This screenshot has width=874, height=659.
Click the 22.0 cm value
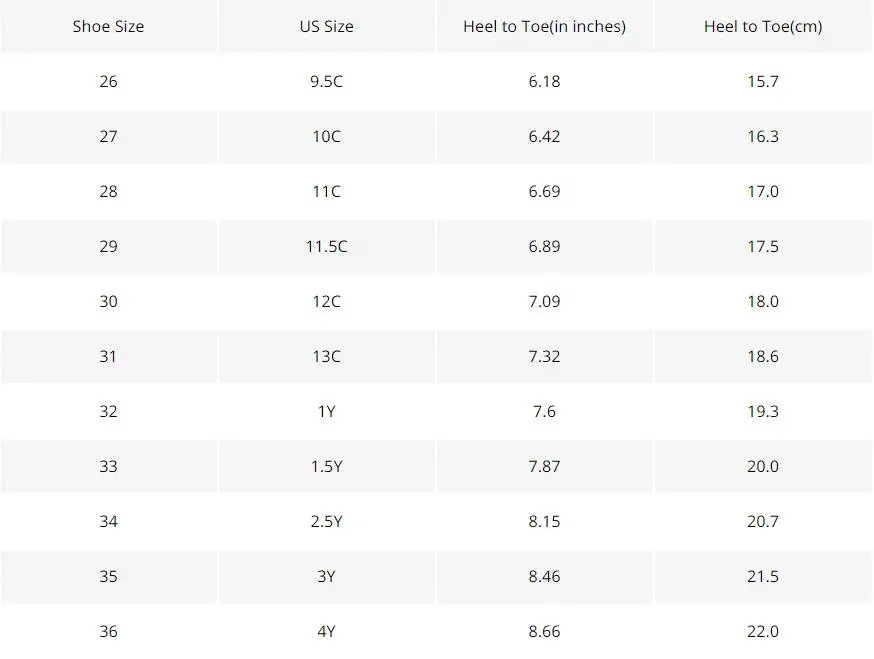(763, 631)
